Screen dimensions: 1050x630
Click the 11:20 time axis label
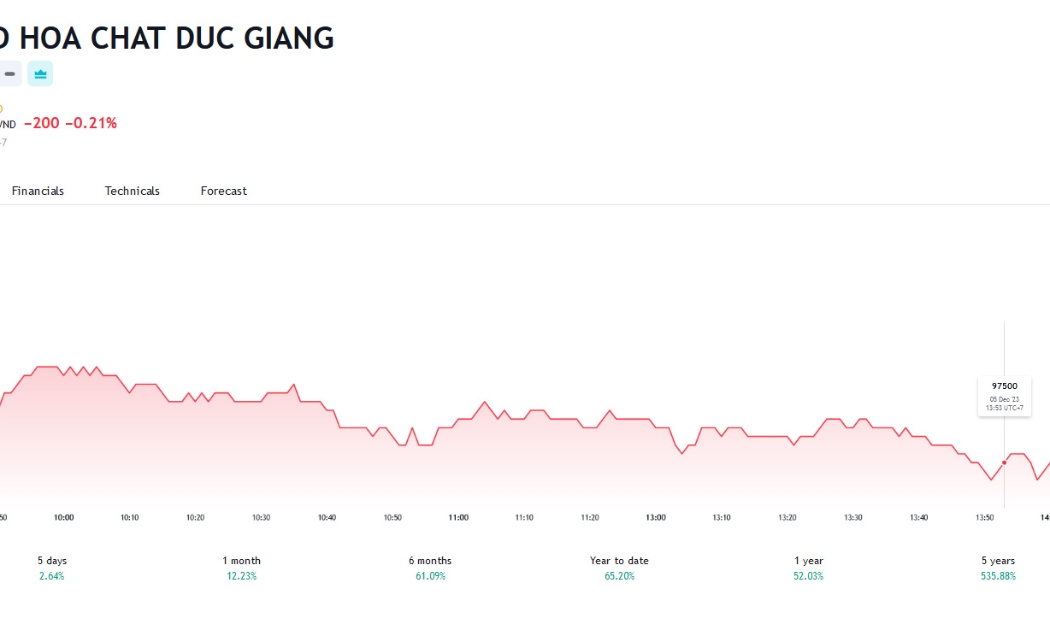click(590, 518)
